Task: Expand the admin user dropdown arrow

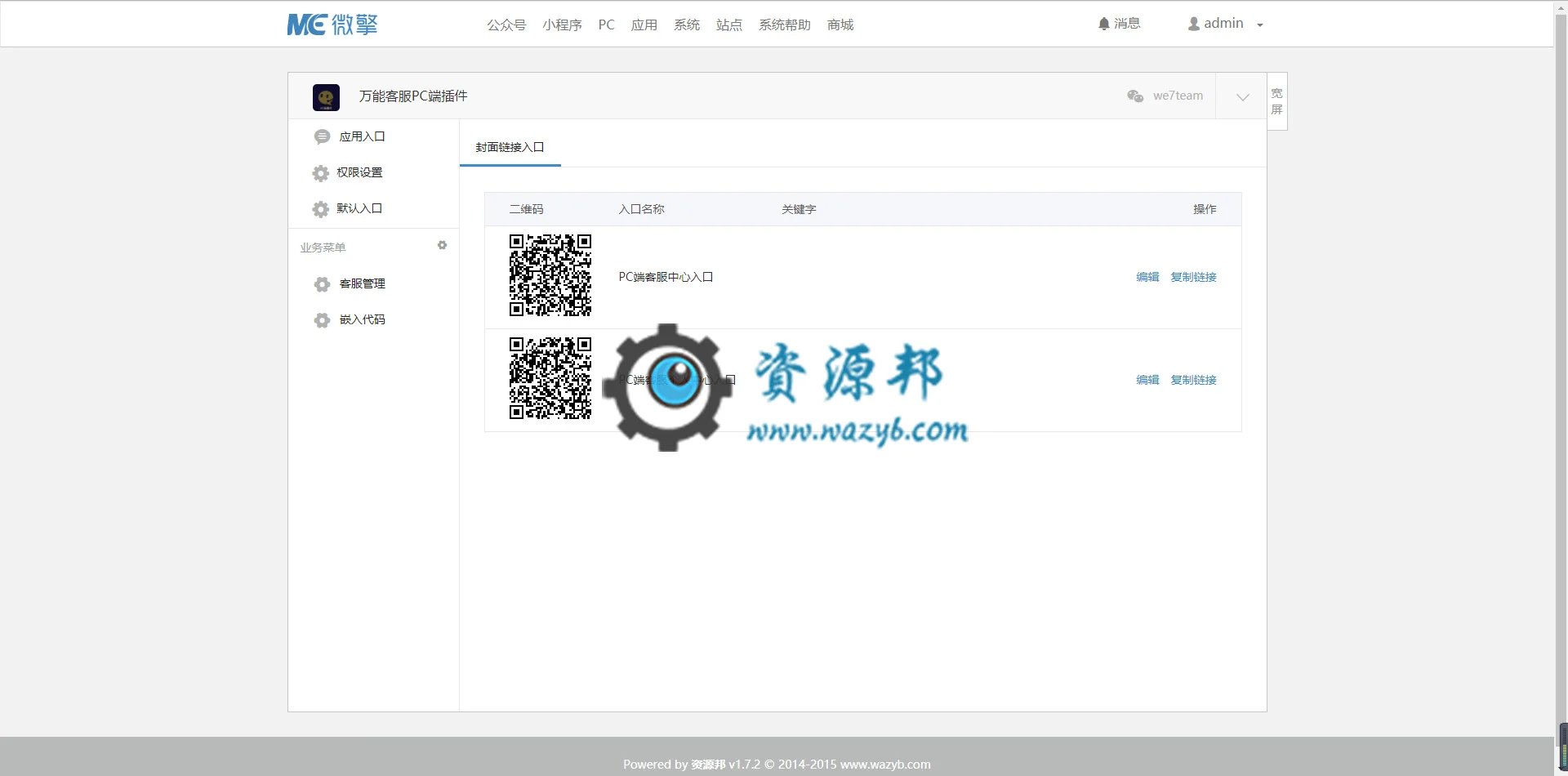Action: pyautogui.click(x=1260, y=25)
